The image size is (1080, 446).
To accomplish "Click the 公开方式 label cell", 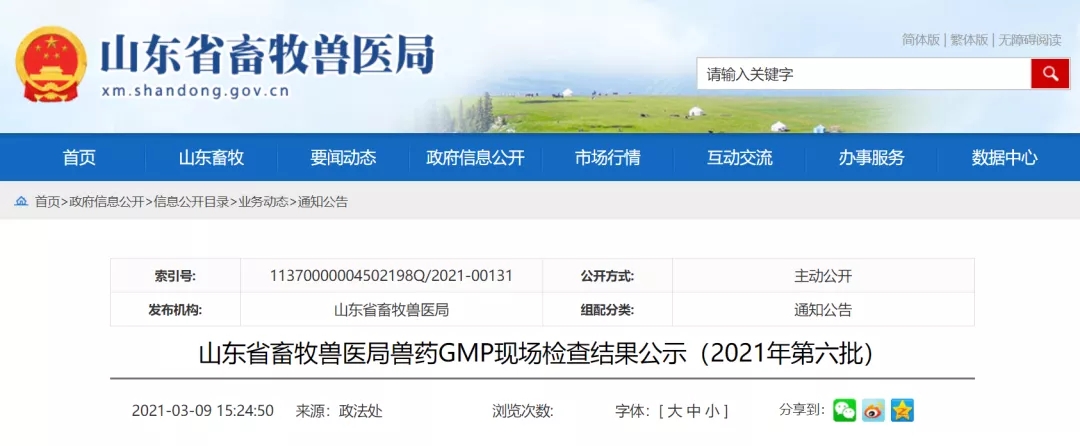I will pyautogui.click(x=608, y=276).
